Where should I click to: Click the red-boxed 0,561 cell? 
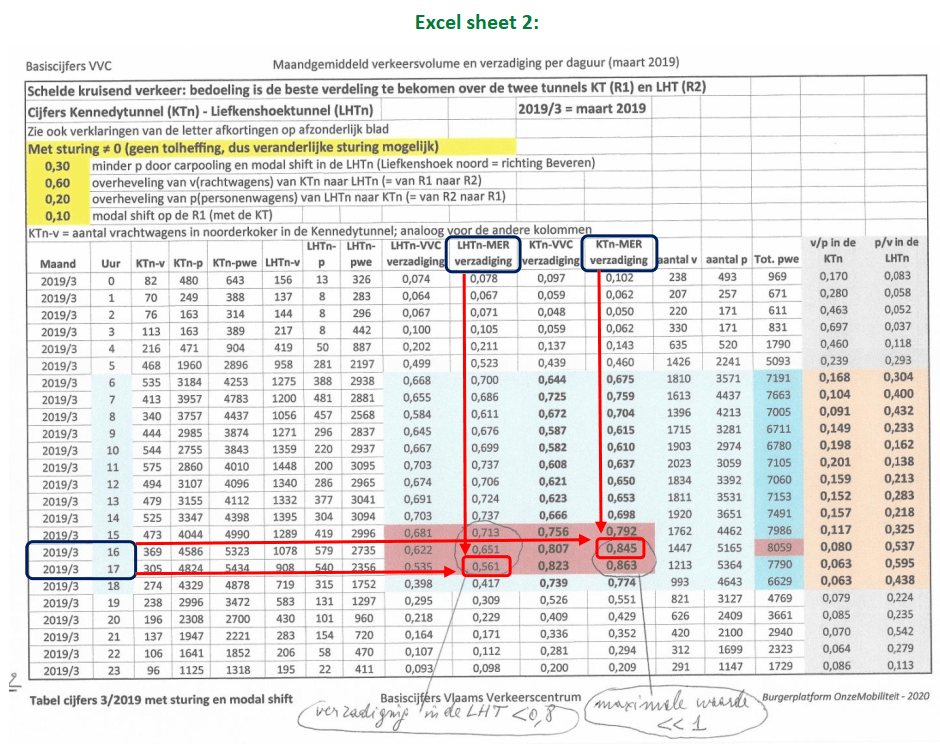484,567
